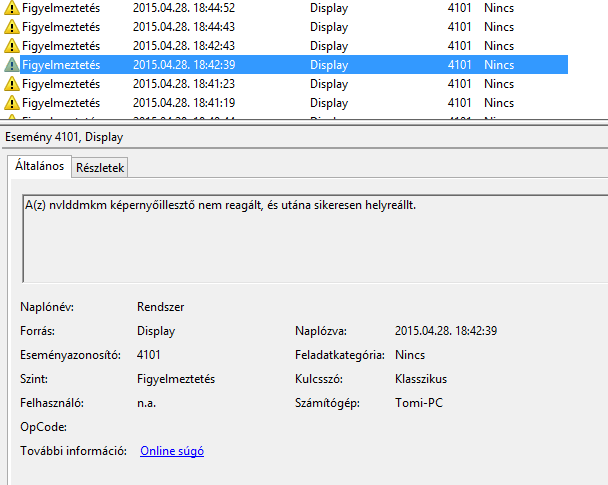Click the warning icon of the 18:41:19 event
The width and height of the screenshot is (608, 485).
pos(11,102)
